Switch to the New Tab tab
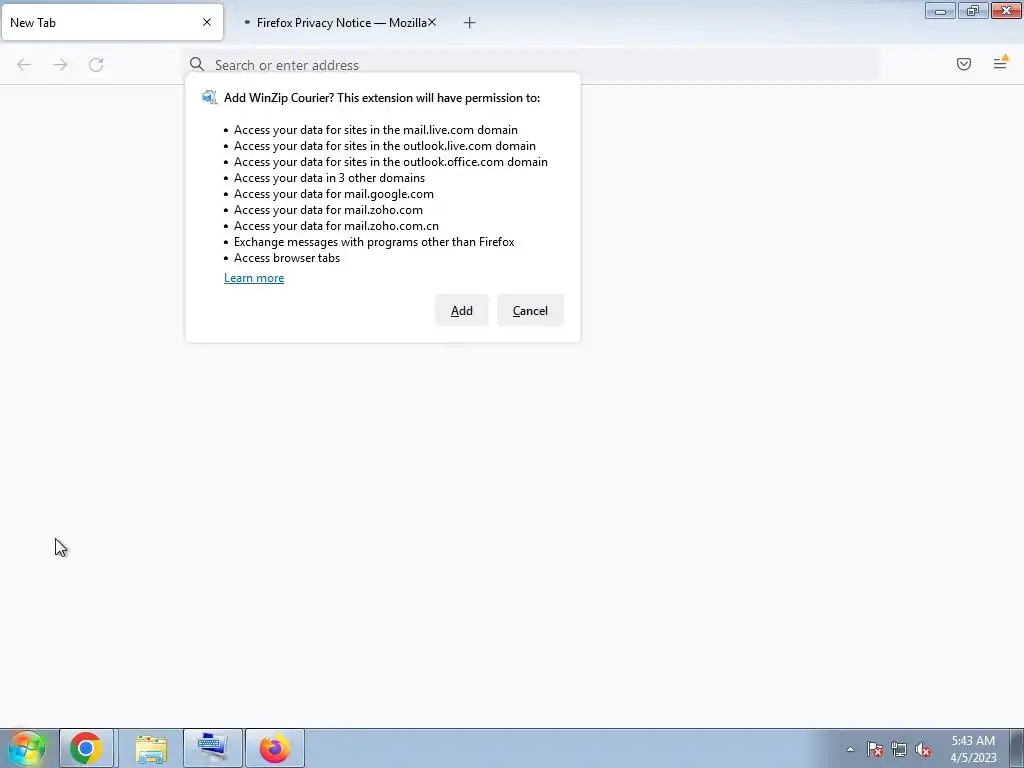The image size is (1024, 768). coord(112,22)
